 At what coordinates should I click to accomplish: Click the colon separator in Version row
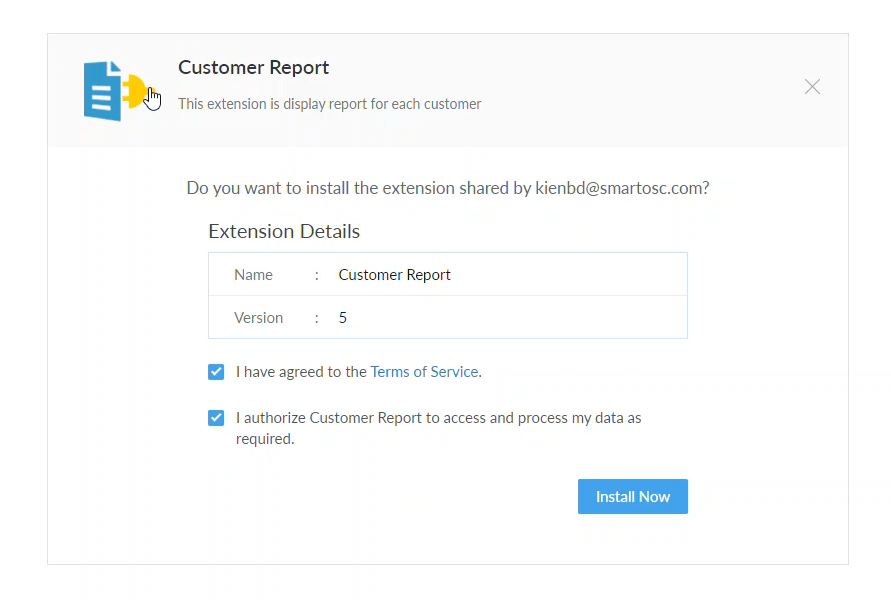[x=317, y=318]
